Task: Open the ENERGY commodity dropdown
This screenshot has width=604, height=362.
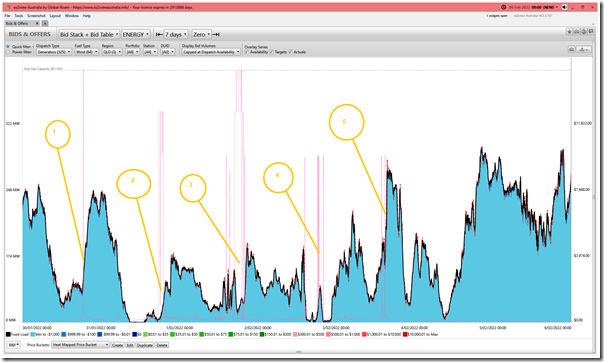Action: [136, 34]
